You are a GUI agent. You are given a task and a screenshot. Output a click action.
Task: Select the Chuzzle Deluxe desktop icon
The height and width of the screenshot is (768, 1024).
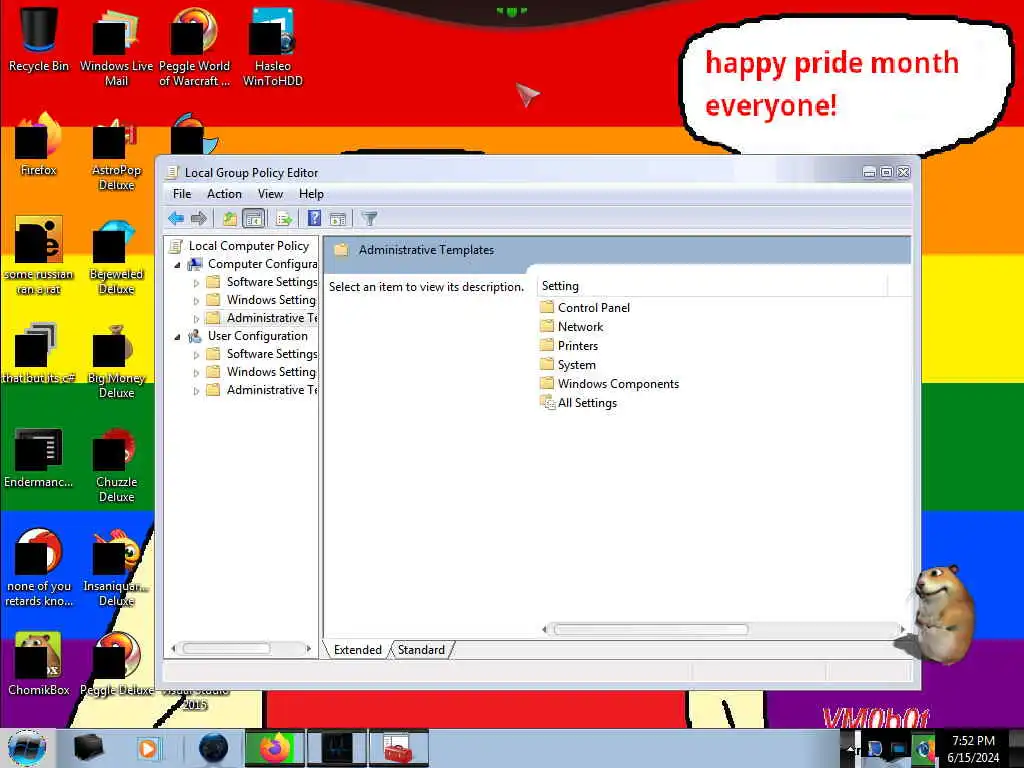coord(116,464)
